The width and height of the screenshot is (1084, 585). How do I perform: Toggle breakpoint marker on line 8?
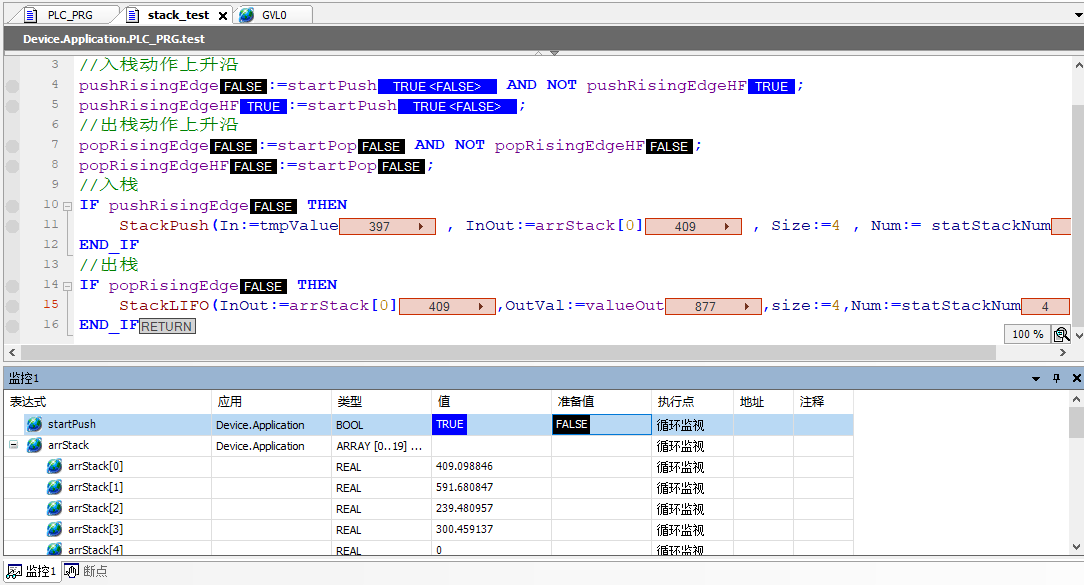[x=12, y=166]
